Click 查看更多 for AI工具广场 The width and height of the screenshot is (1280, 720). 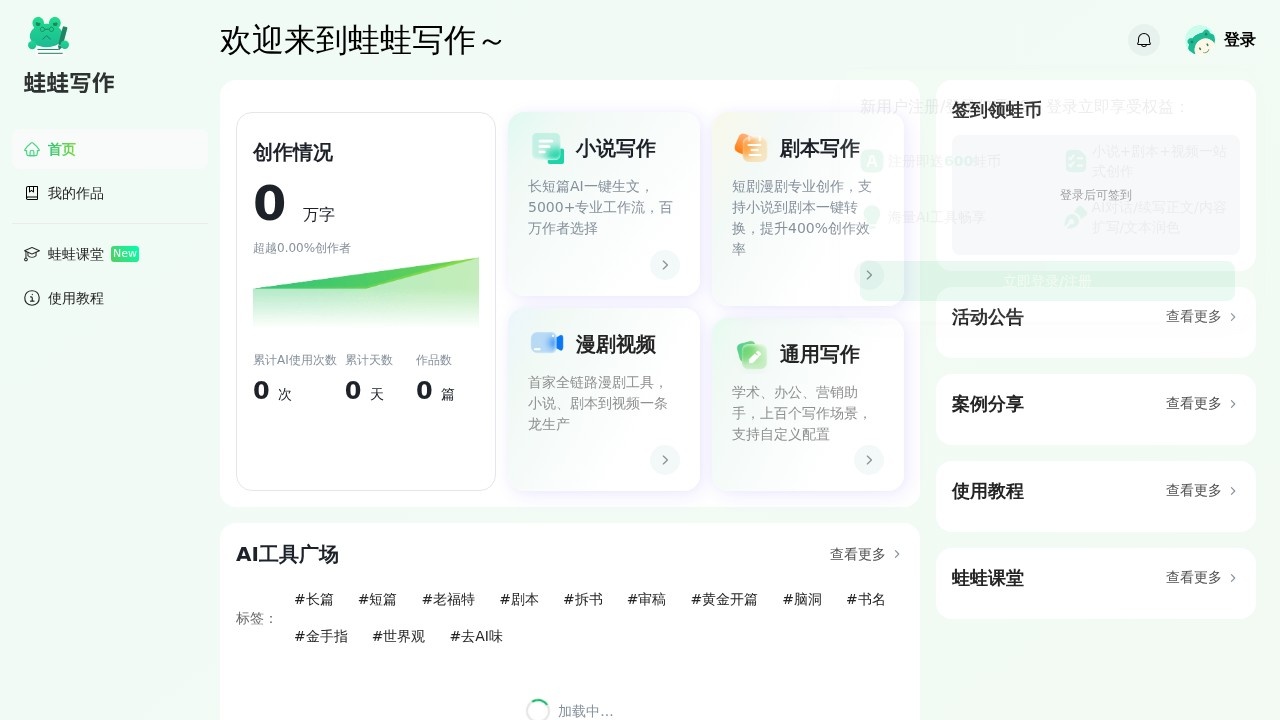point(866,554)
